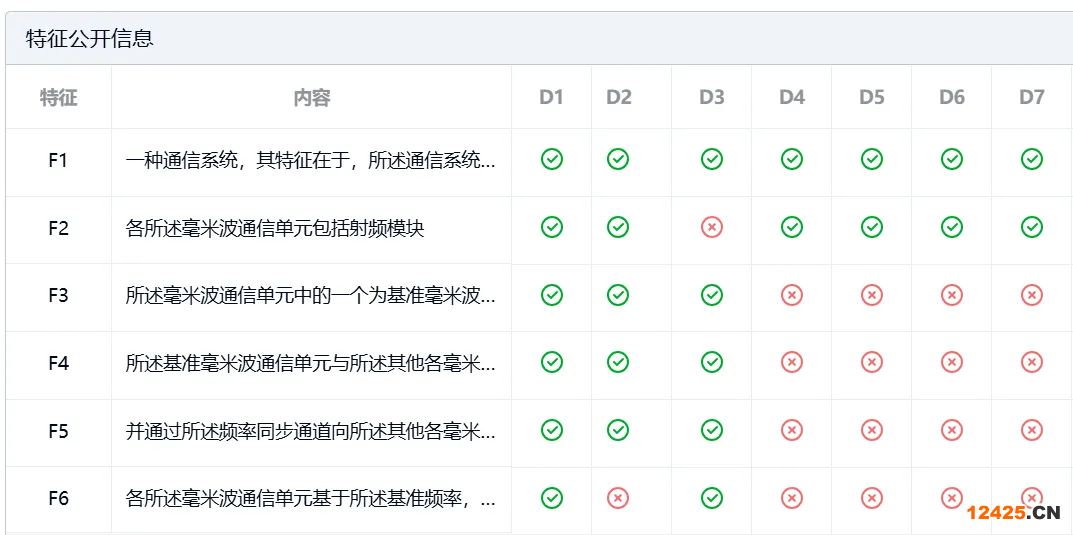Click the 内容 column header

point(312,97)
